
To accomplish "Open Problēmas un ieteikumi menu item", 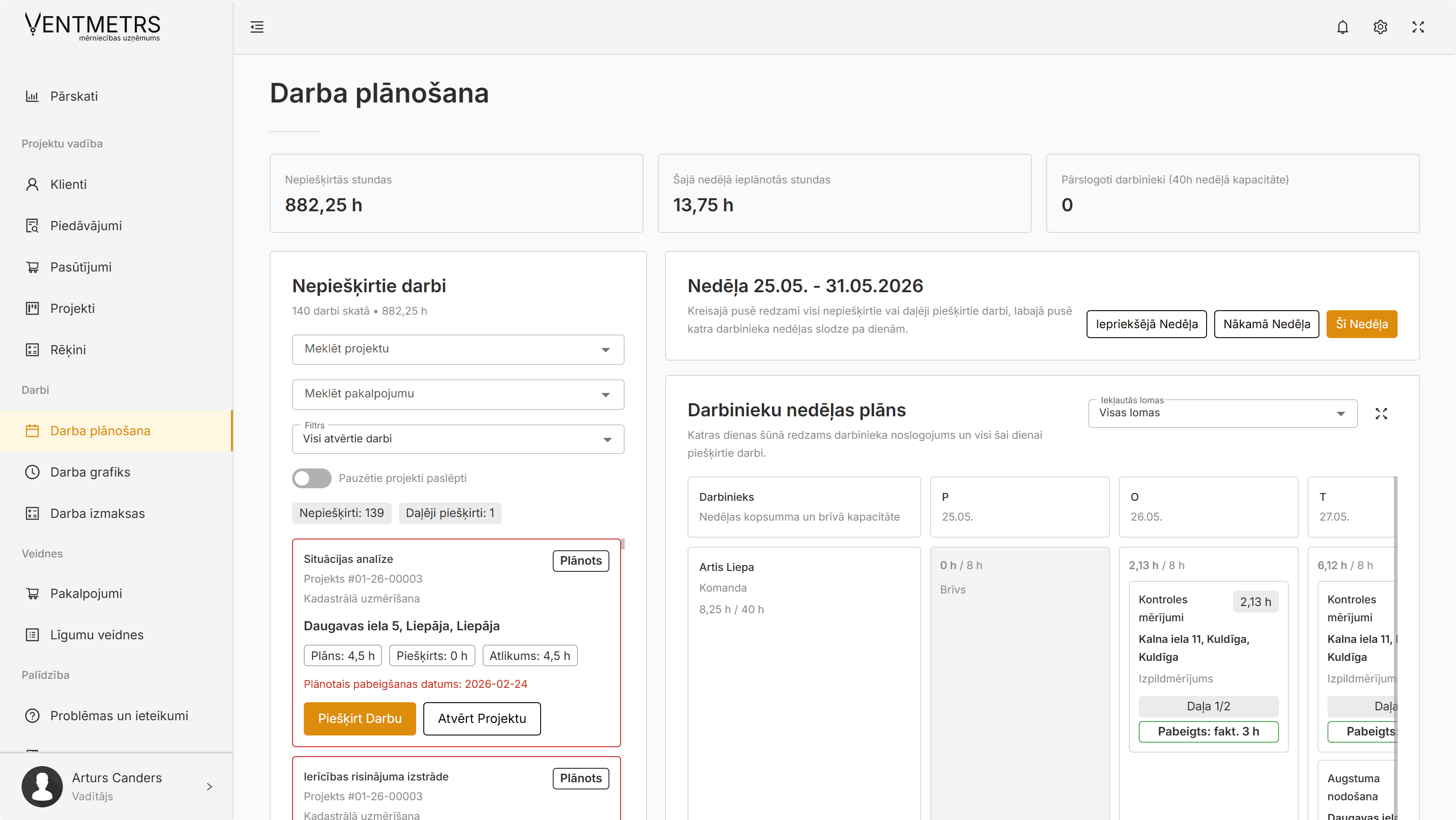I will point(116,716).
